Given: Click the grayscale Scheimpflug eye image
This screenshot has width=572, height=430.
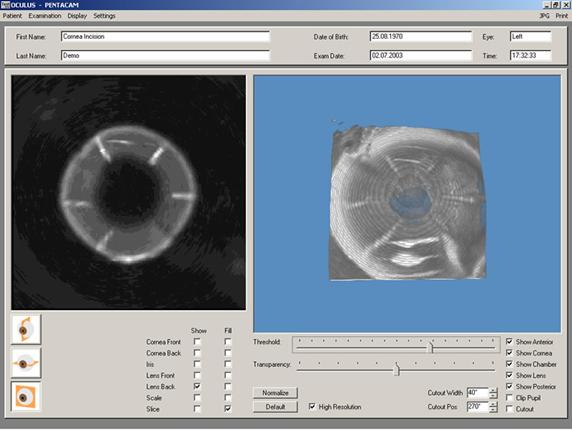Looking at the screenshot, I should tap(128, 193).
